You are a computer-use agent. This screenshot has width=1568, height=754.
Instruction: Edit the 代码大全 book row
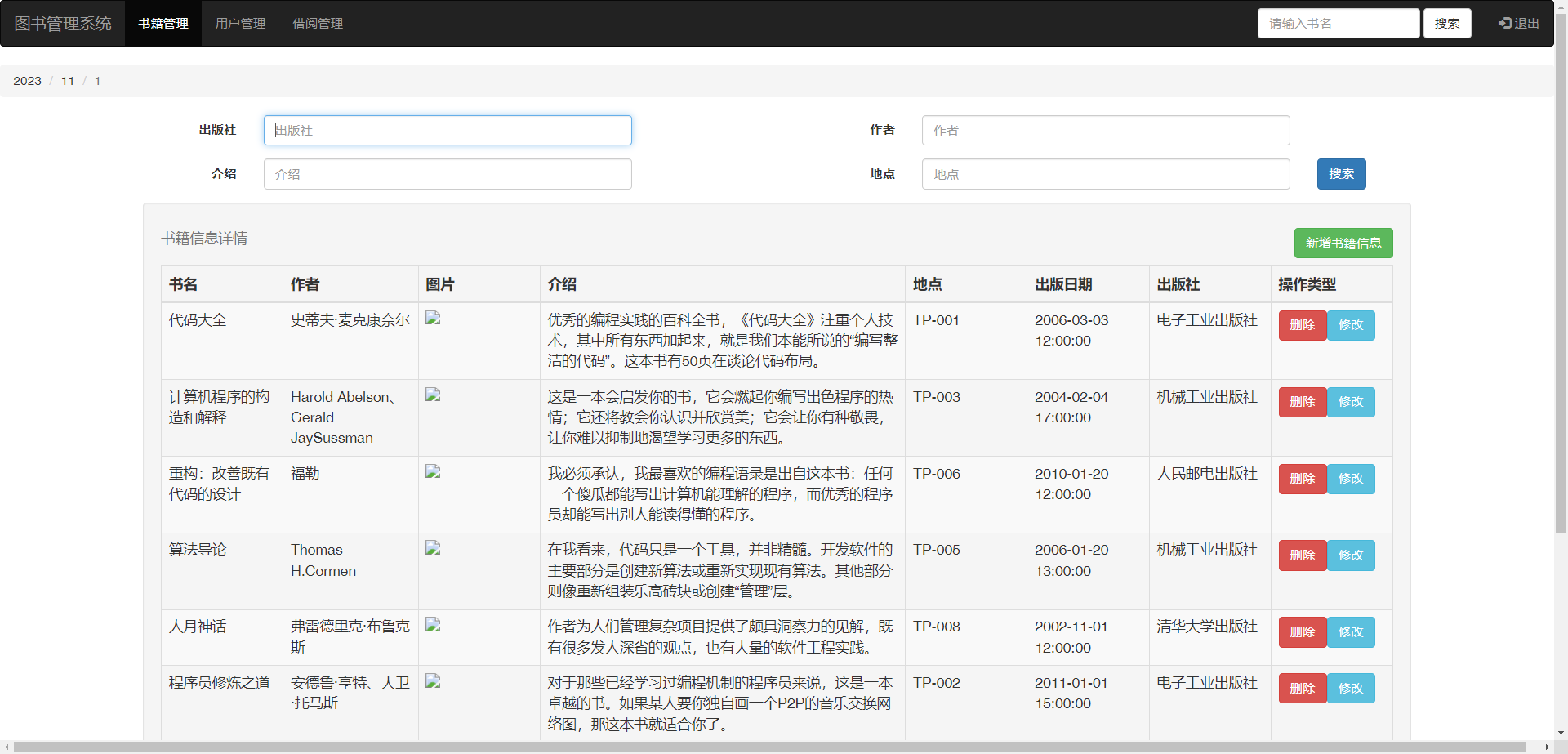point(1351,325)
